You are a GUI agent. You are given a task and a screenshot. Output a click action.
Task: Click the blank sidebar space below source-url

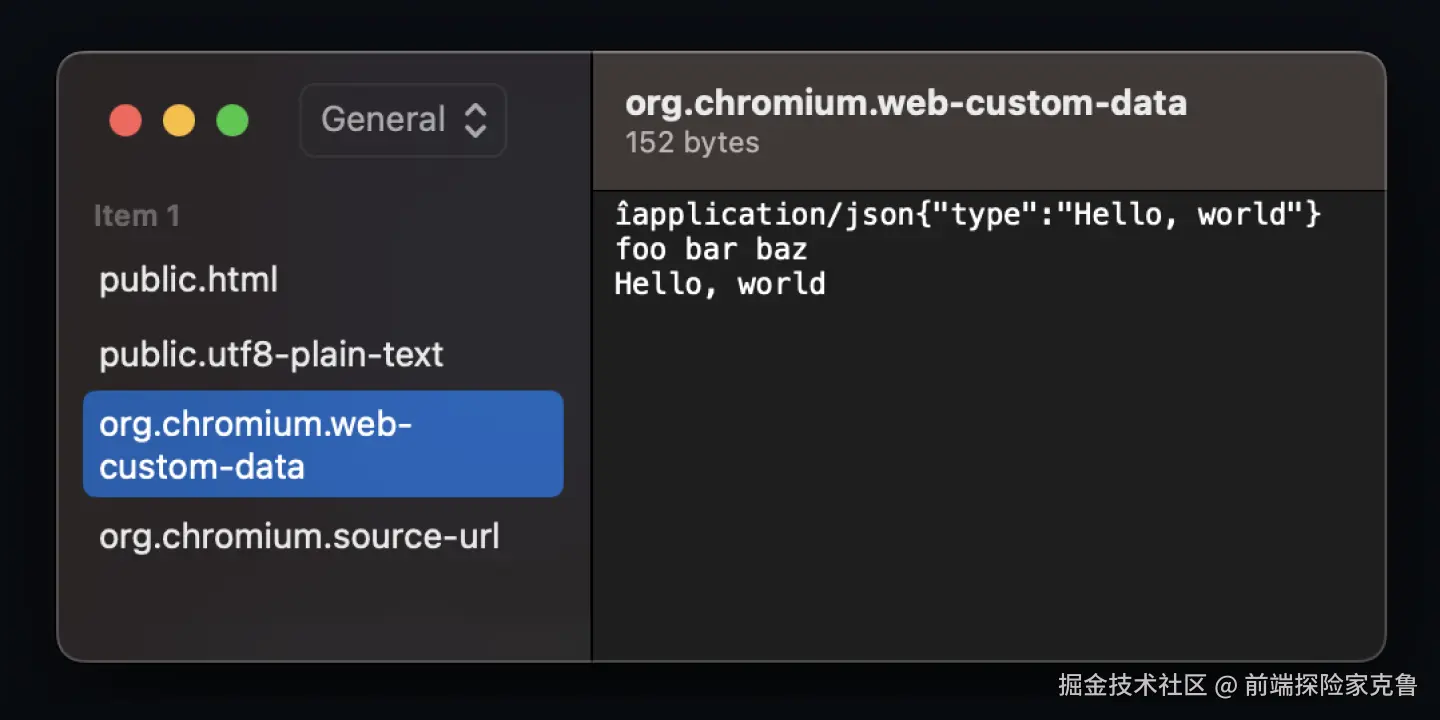[x=323, y=610]
